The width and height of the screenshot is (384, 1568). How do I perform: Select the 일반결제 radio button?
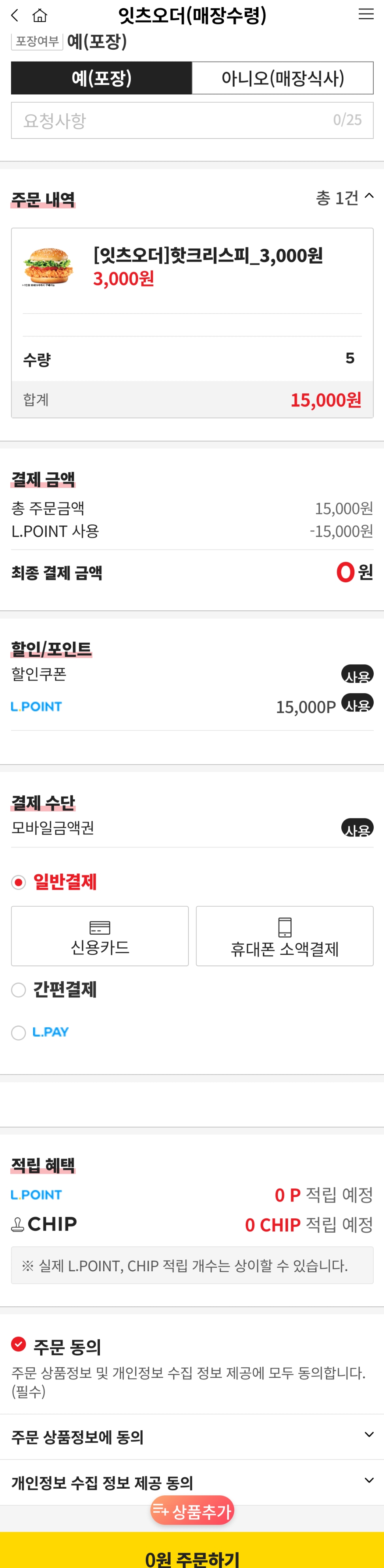coord(19,882)
